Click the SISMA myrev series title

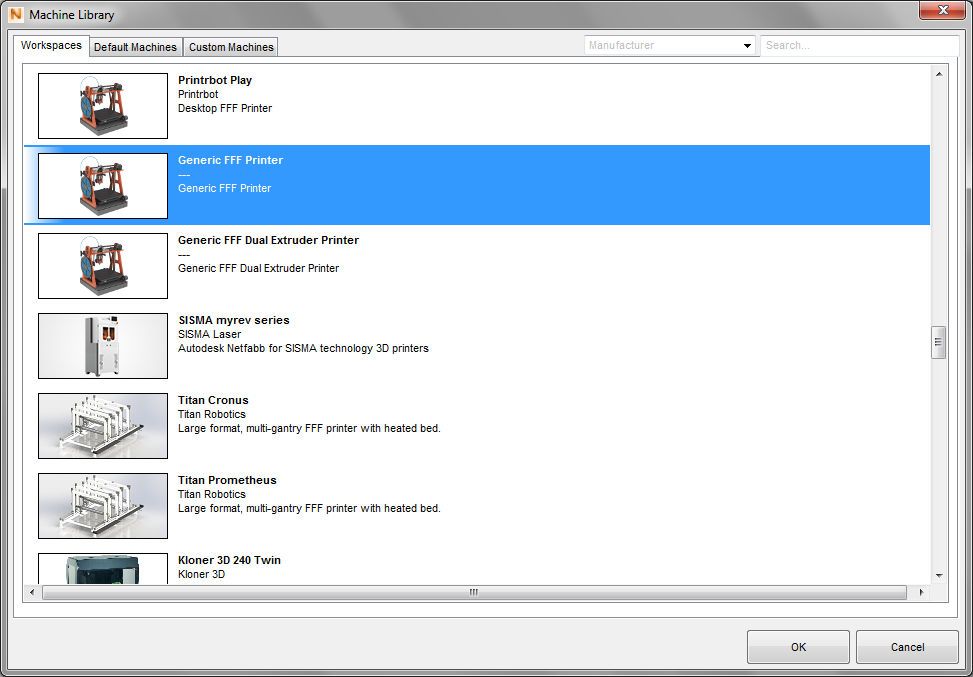point(234,320)
